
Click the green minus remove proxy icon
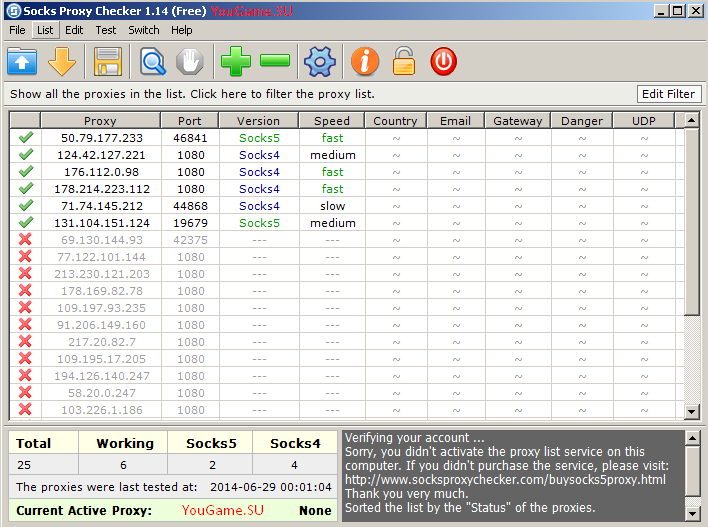275,62
